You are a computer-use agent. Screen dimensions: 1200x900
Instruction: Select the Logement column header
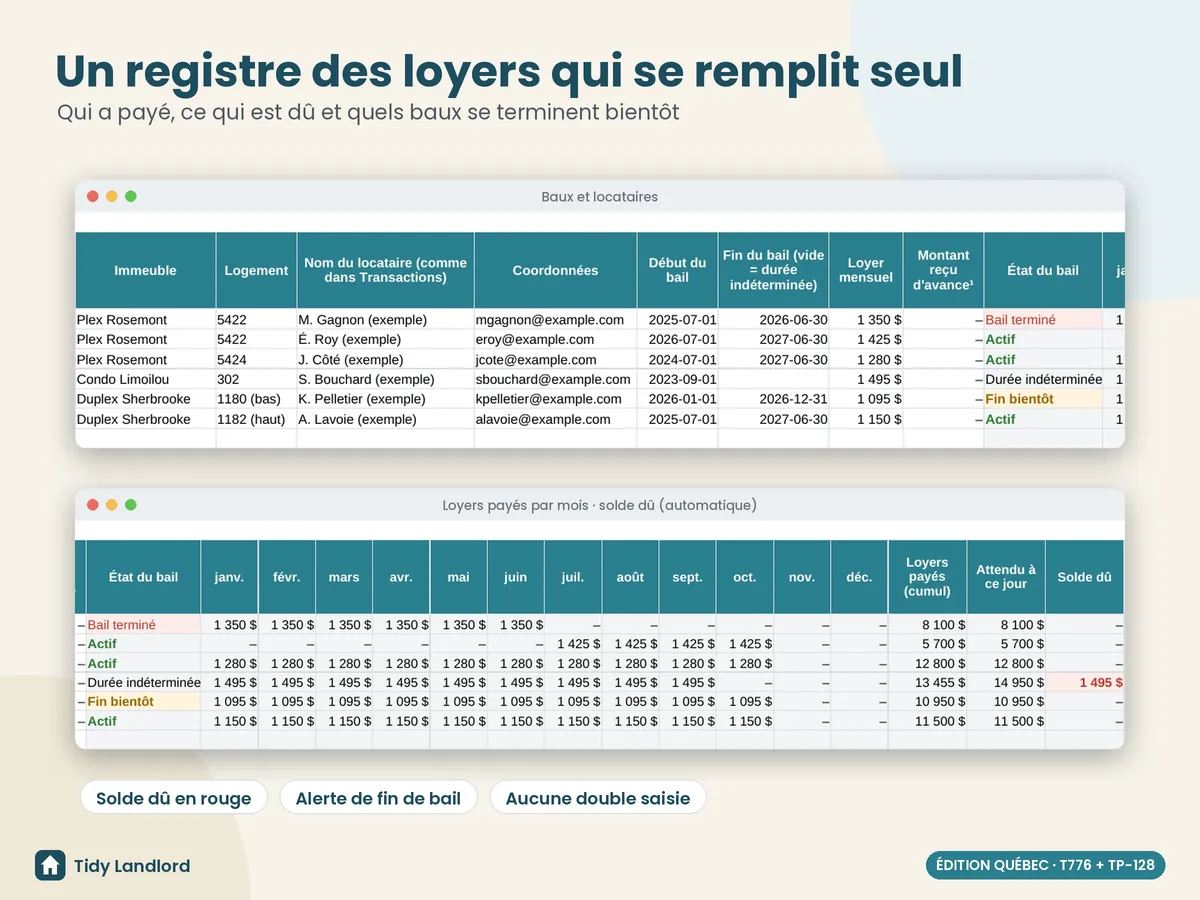coord(256,270)
